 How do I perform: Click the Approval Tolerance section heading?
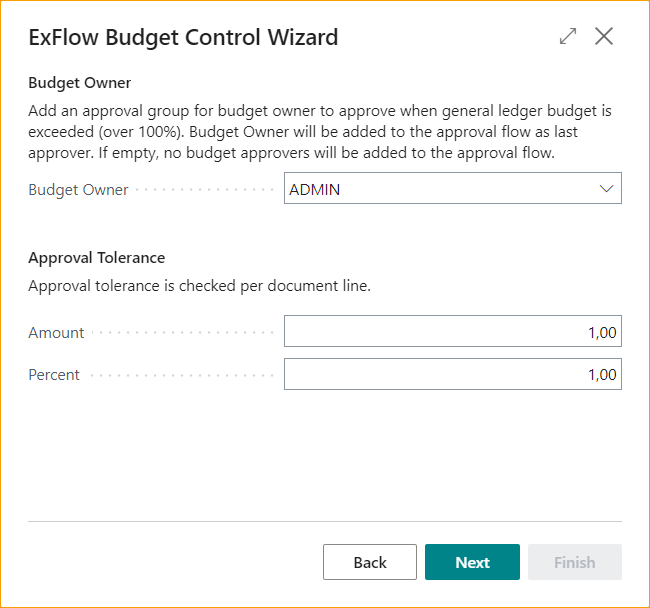[97, 258]
